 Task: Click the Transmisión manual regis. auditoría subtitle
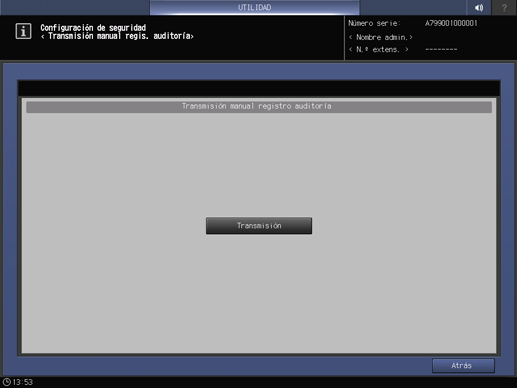(x=117, y=36)
